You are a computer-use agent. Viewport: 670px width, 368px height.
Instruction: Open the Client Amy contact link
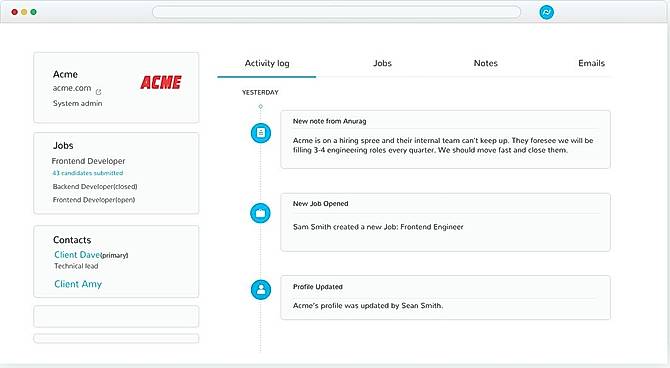tap(78, 284)
